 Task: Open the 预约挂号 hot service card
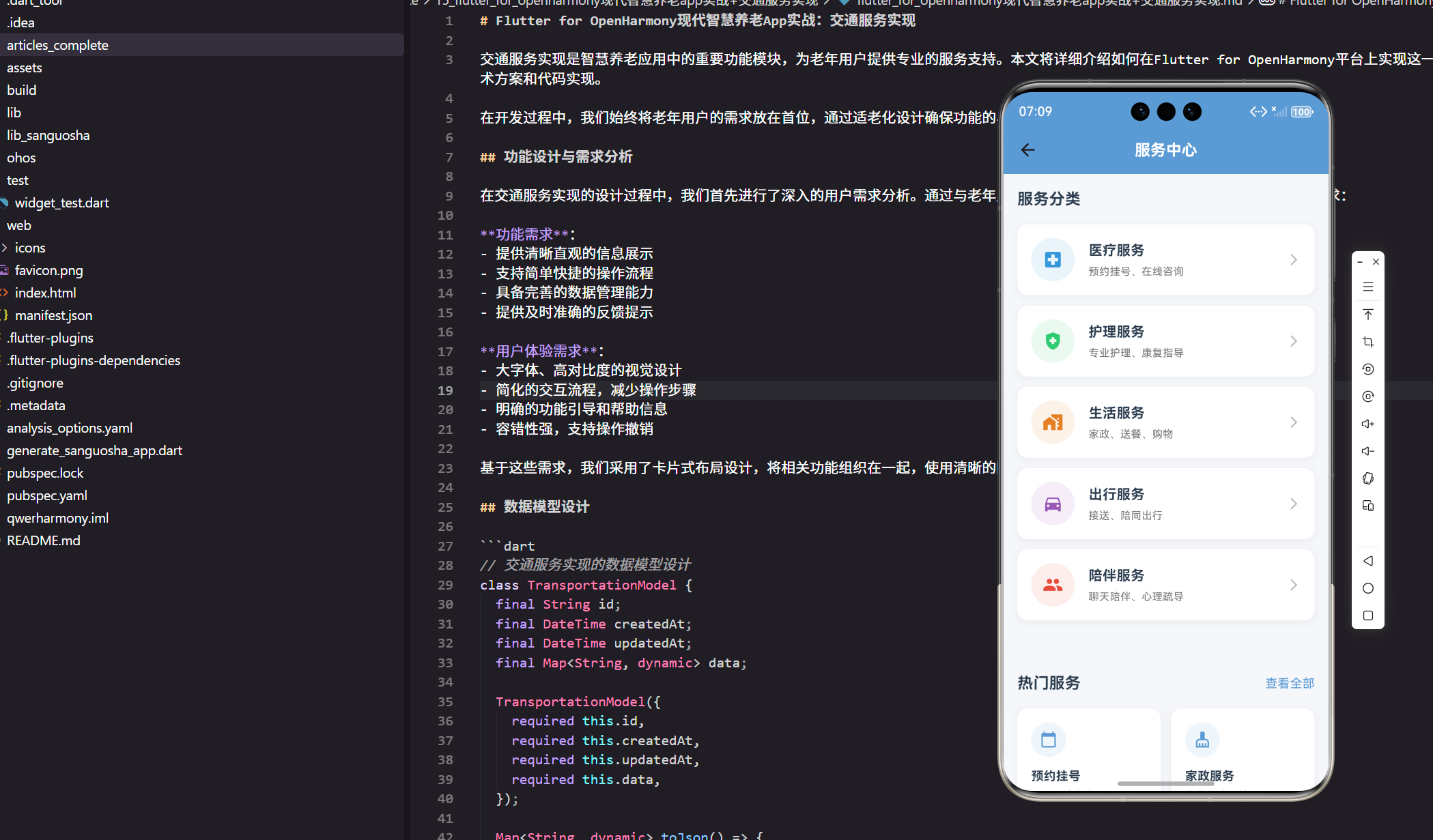pos(1089,749)
